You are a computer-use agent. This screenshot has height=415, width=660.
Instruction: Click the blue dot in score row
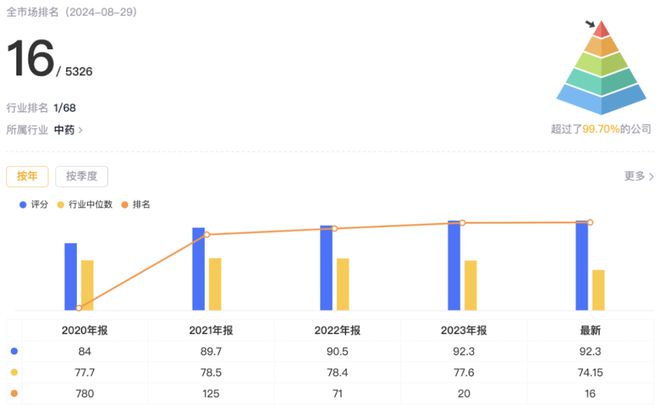coord(14,351)
